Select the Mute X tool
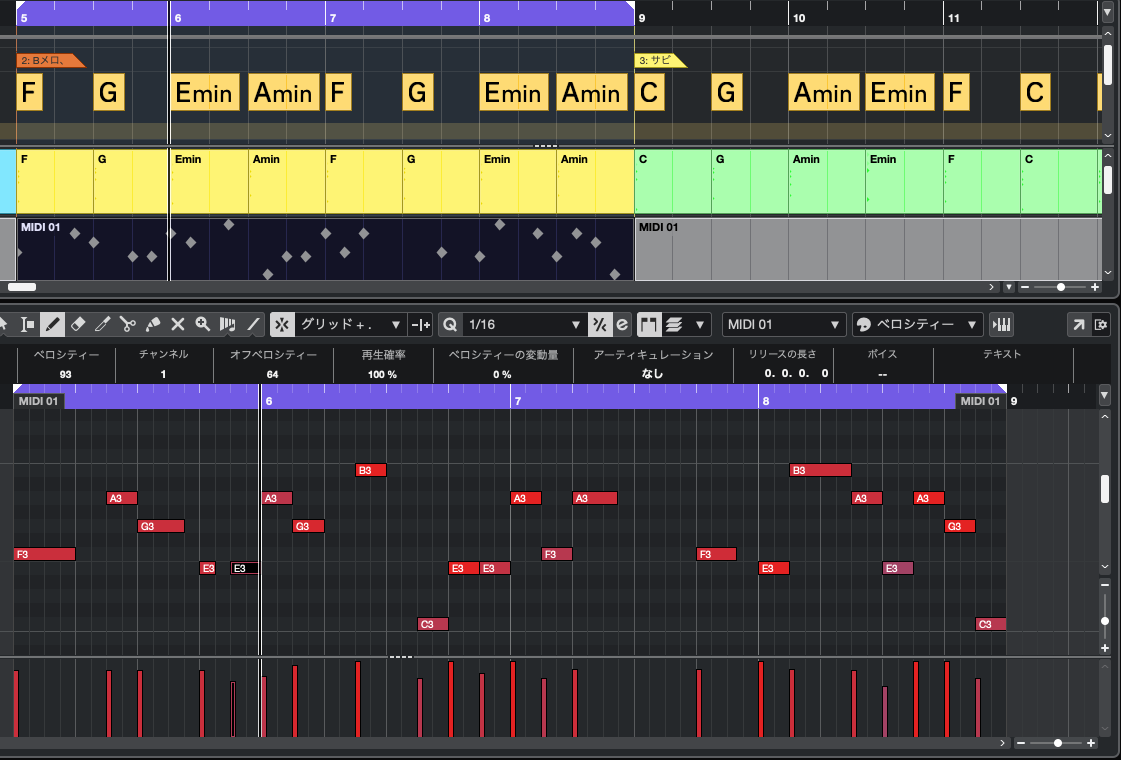Image resolution: width=1121 pixels, height=760 pixels. [178, 324]
